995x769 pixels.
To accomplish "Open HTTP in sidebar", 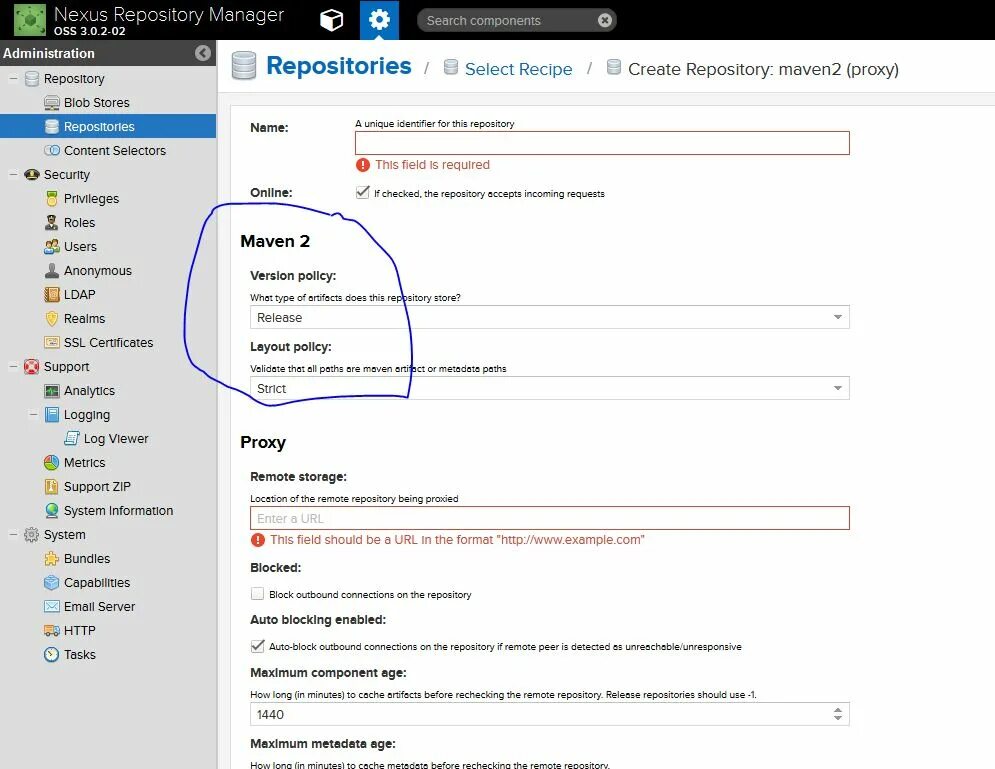I will click(79, 631).
